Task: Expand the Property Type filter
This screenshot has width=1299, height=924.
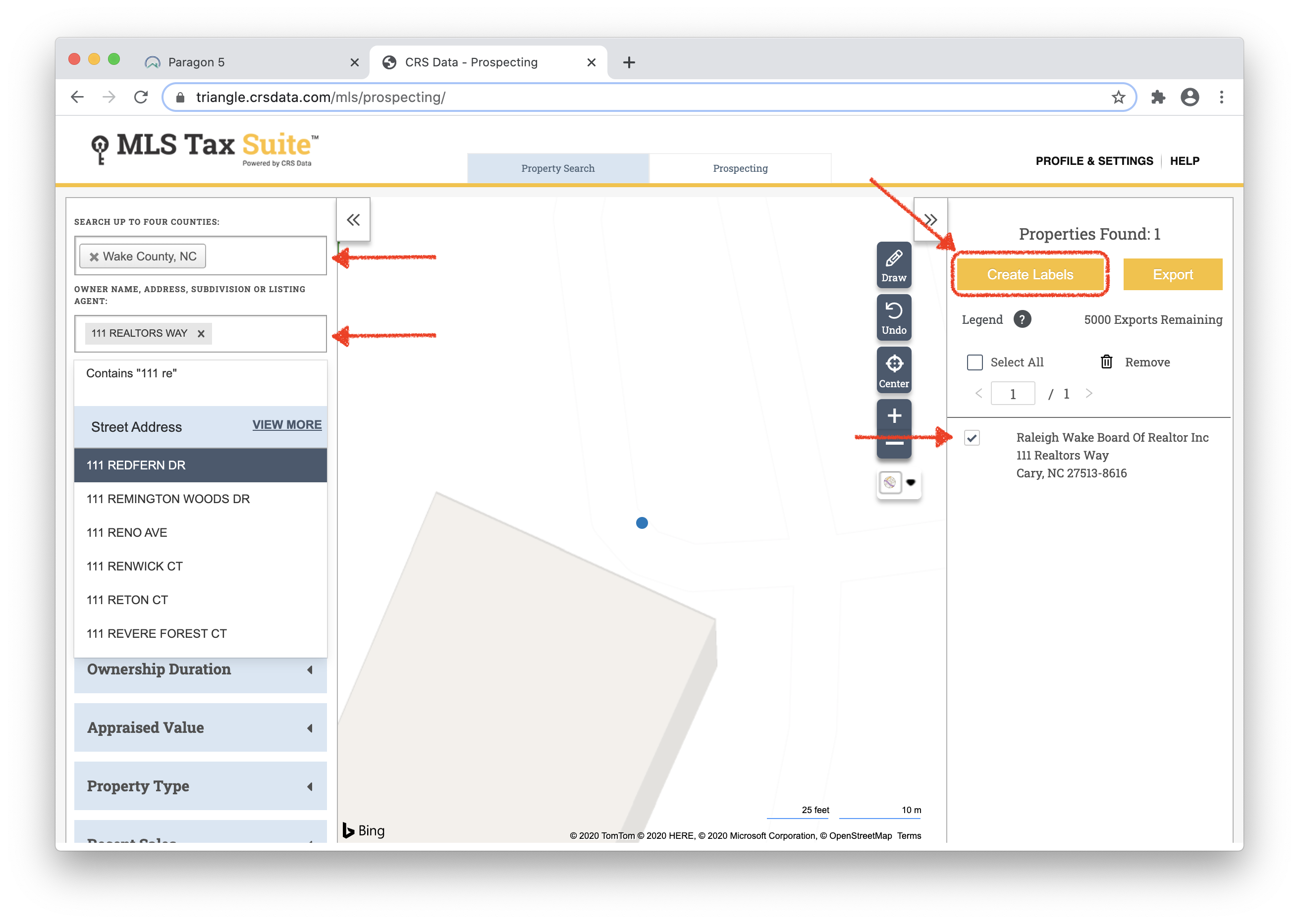Action: [200, 786]
